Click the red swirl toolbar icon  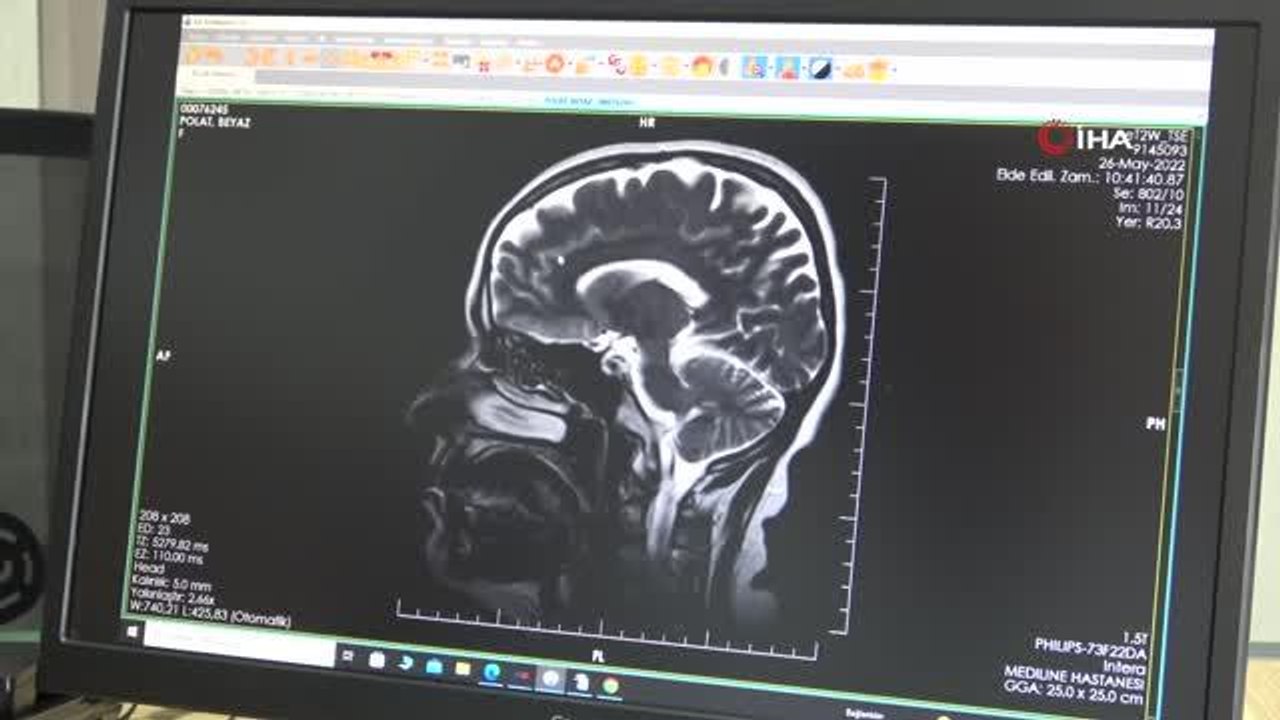click(617, 64)
